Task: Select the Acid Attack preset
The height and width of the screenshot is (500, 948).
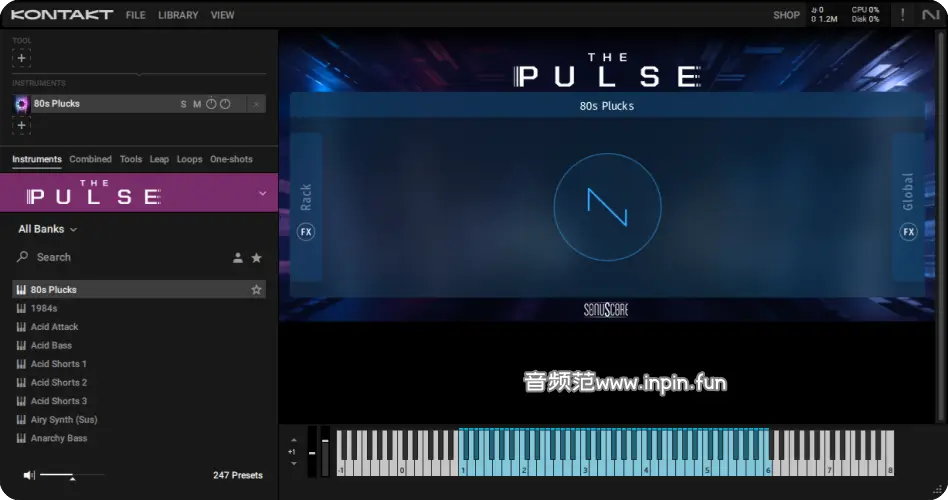Action: pyautogui.click(x=139, y=326)
